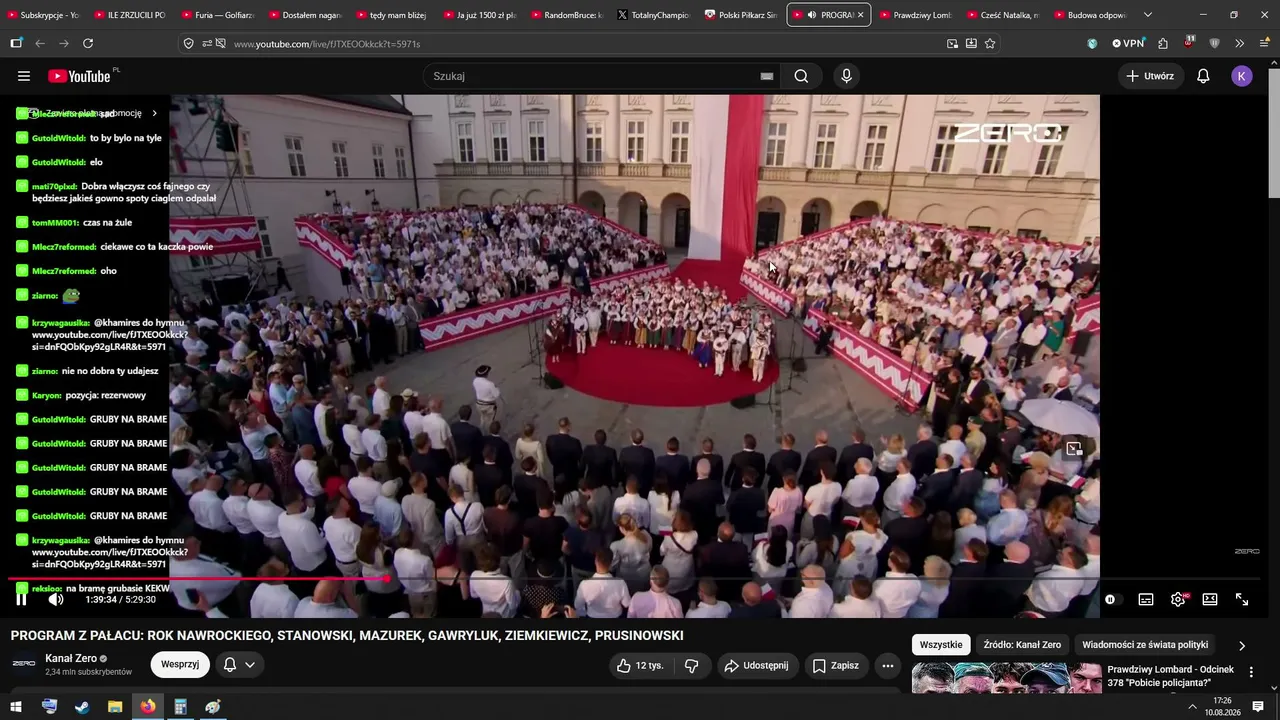This screenshot has height=720, width=1280.
Task: Pause the video playback
Action: [21, 599]
